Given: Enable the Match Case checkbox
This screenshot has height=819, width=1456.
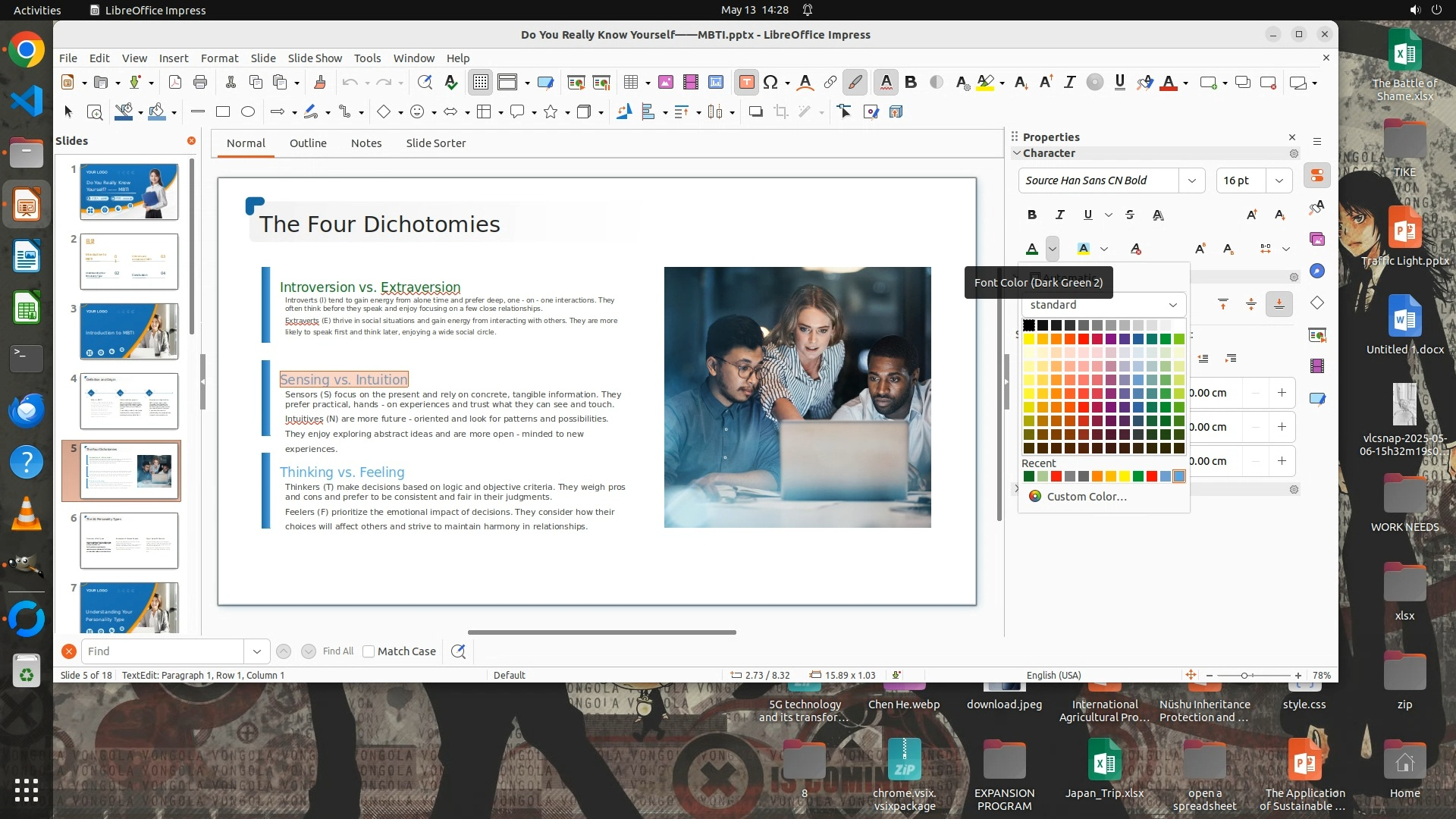Looking at the screenshot, I should point(369,651).
